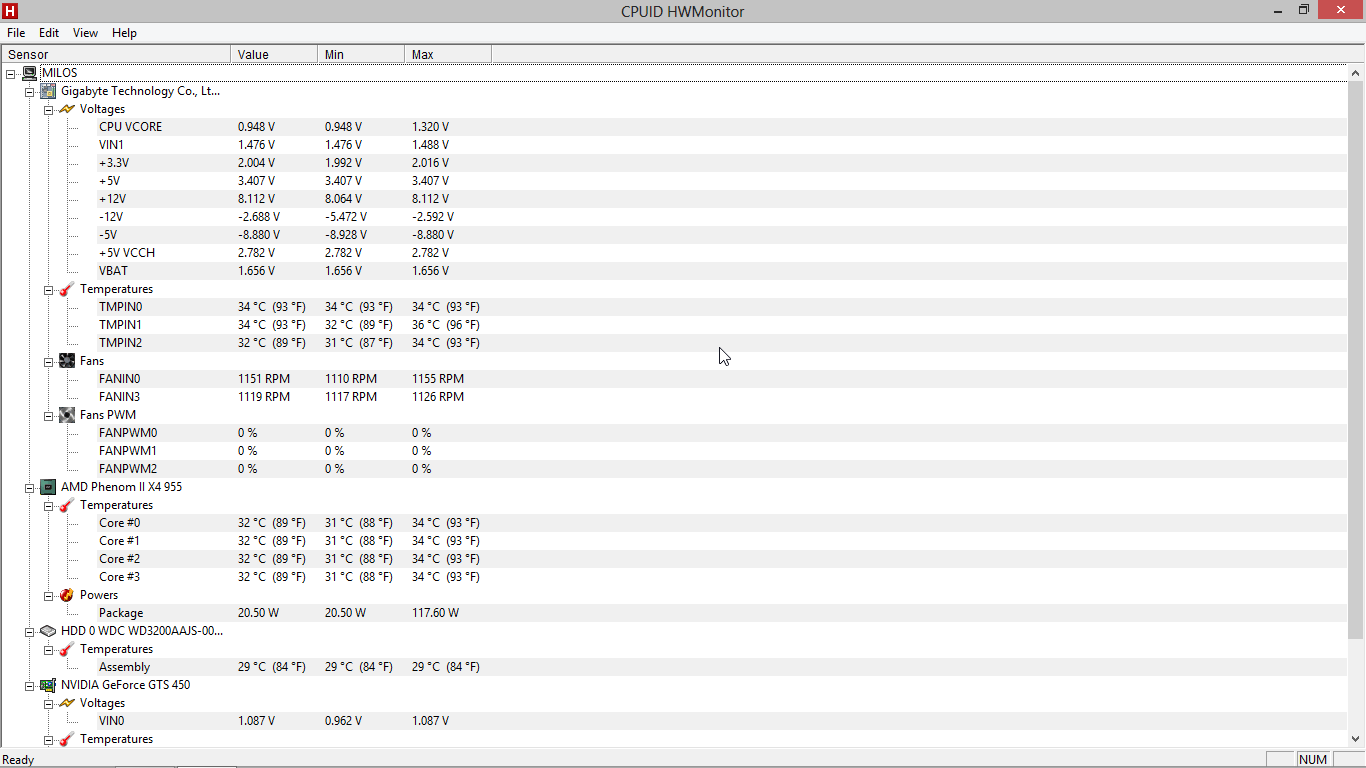Open the Help menu
The image size is (1366, 768).
pos(124,33)
